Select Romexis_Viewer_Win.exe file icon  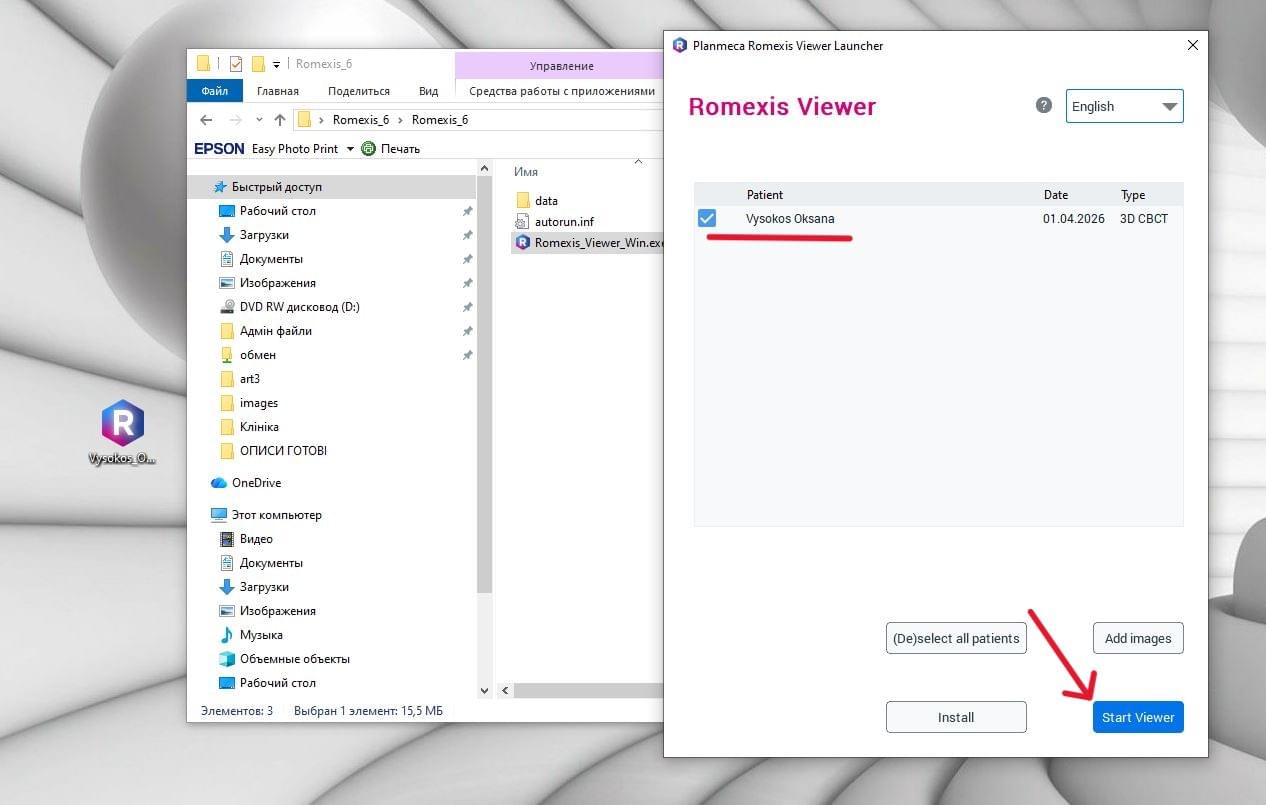(x=522, y=243)
